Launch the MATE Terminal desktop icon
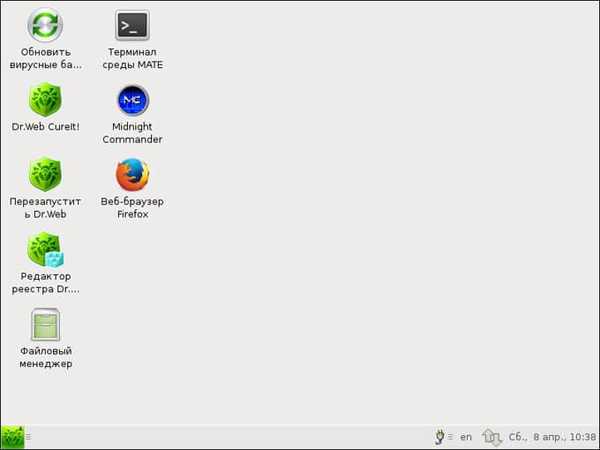600x450 pixels. (x=132, y=25)
